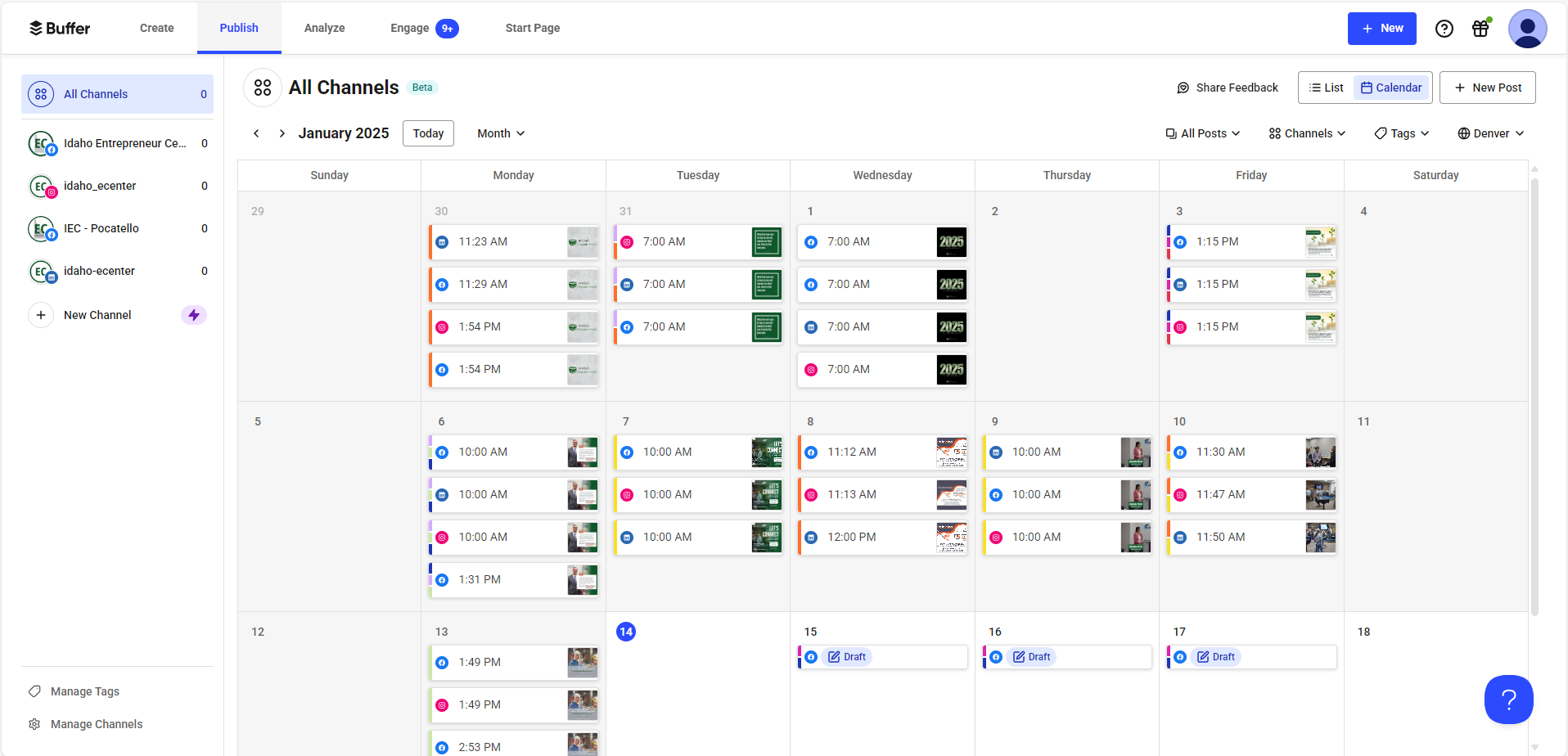Screen dimensions: 1568x756
Task: Open the Engage tab
Action: tap(424, 28)
